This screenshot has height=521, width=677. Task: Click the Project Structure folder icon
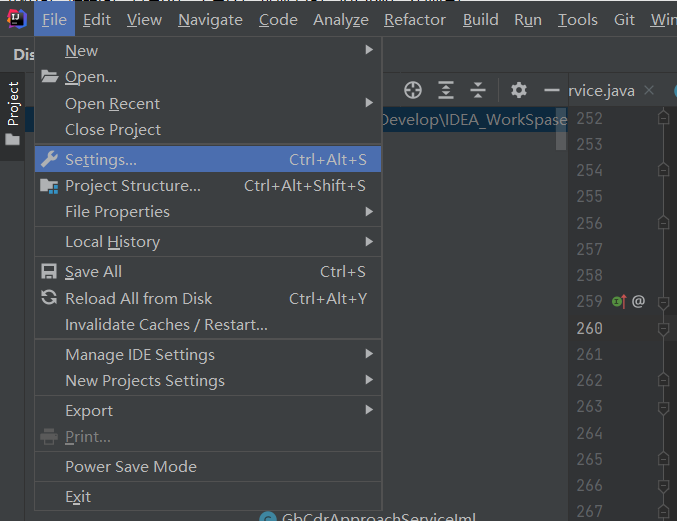(x=49, y=186)
